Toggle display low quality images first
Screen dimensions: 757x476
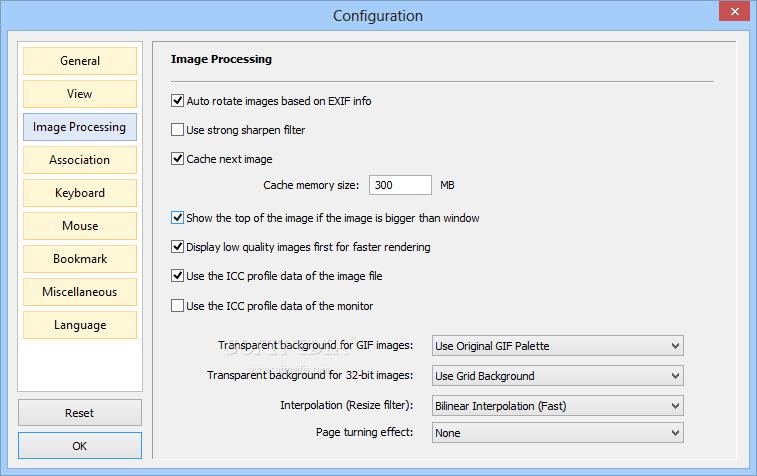click(x=178, y=247)
